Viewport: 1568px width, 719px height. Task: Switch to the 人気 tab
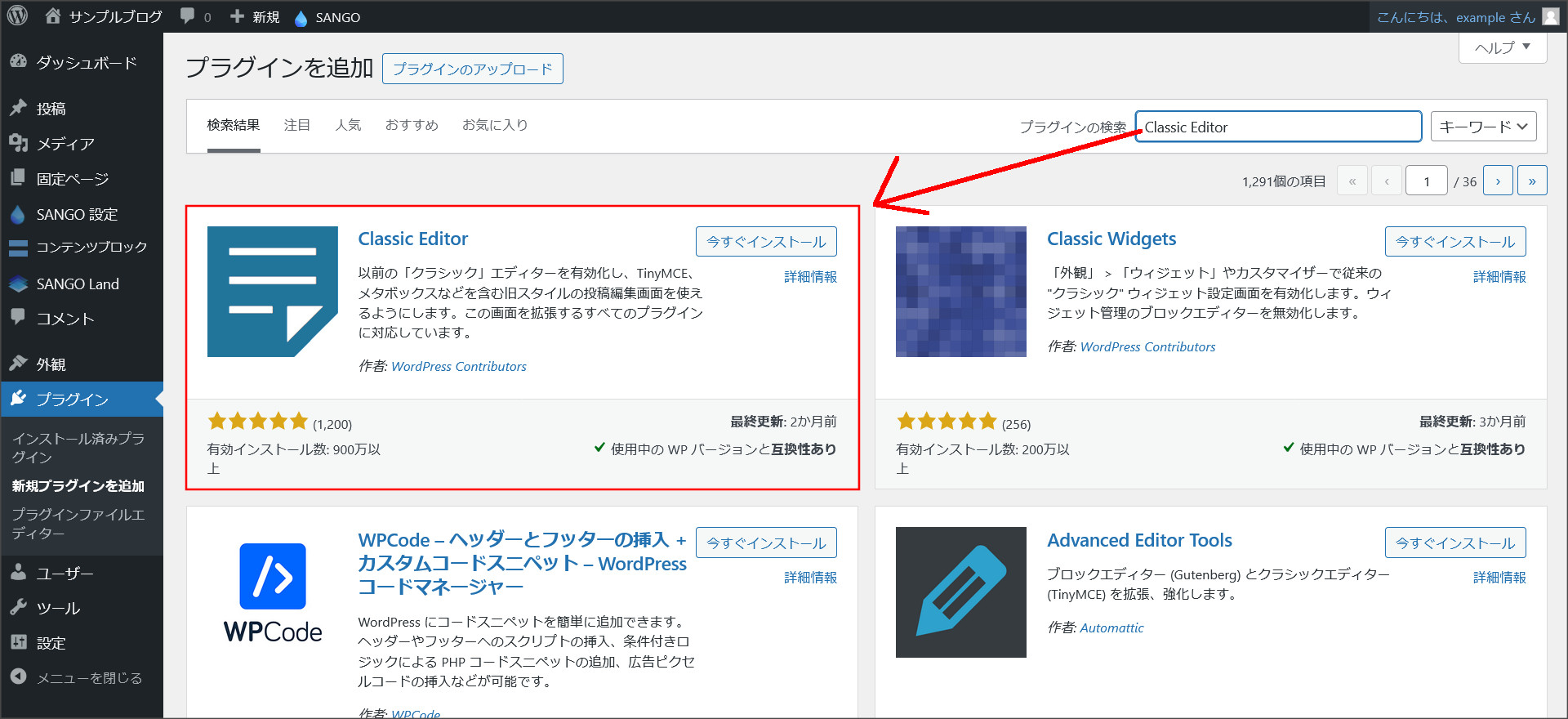[348, 125]
